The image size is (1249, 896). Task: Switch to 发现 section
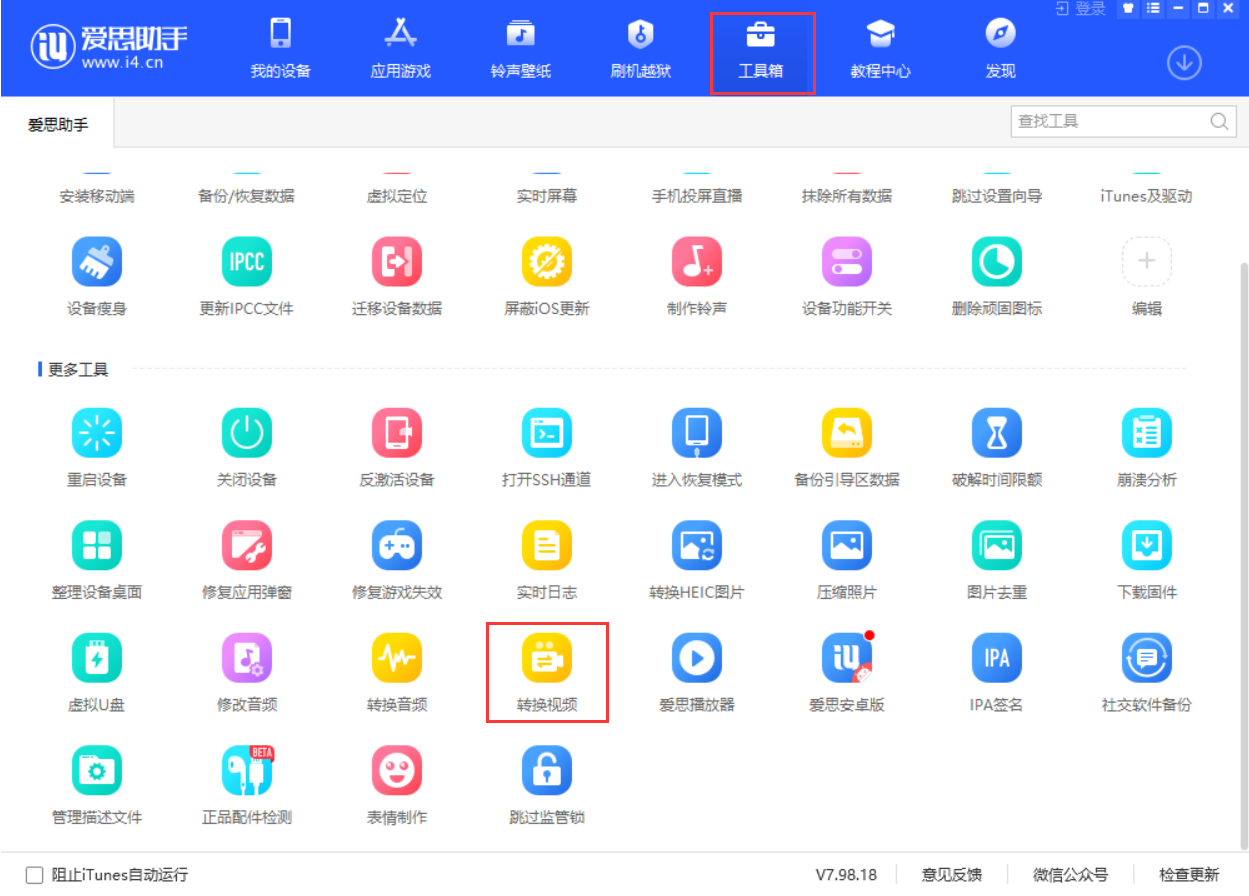coord(1000,49)
